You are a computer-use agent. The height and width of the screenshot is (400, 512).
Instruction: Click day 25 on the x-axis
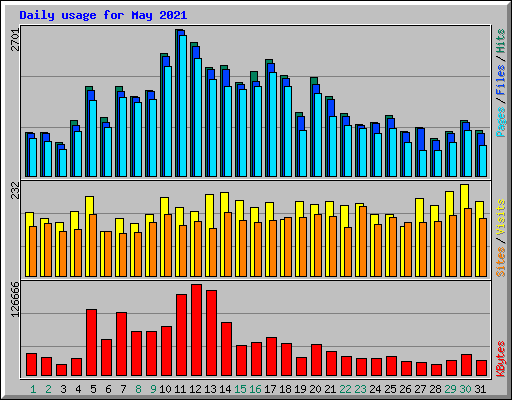pos(390,389)
